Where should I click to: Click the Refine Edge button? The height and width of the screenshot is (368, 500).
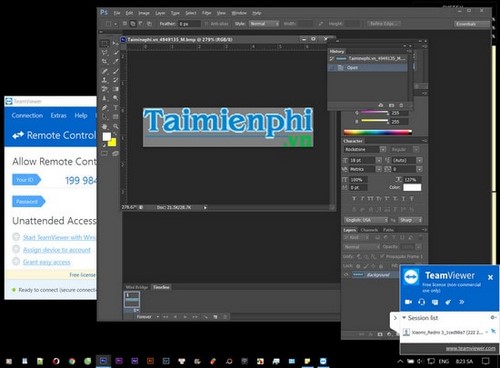click(383, 24)
